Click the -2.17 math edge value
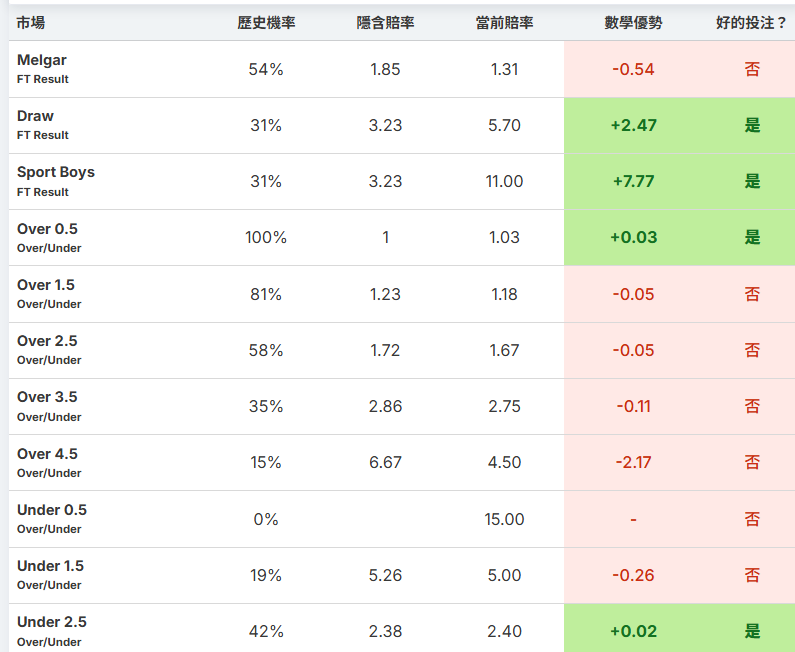The image size is (795, 652). point(633,462)
